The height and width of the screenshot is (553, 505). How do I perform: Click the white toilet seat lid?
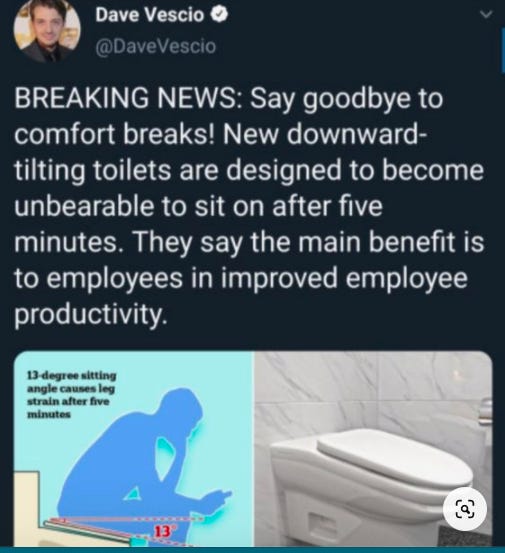[393, 452]
